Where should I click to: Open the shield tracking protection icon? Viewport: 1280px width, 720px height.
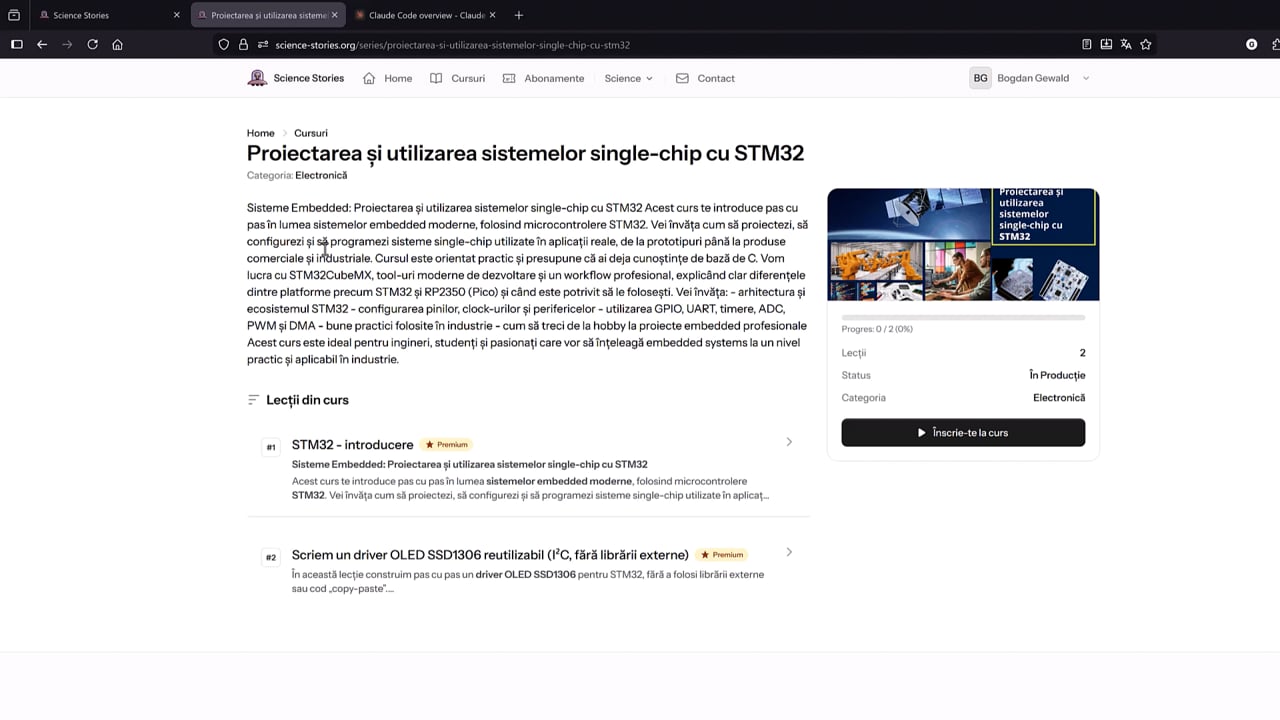tap(224, 44)
